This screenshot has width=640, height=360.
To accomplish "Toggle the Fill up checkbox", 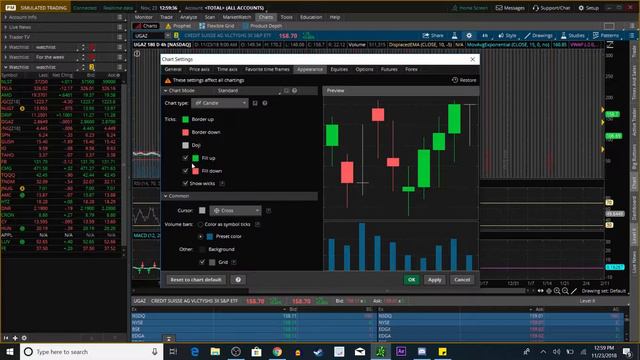I will 185,158.
